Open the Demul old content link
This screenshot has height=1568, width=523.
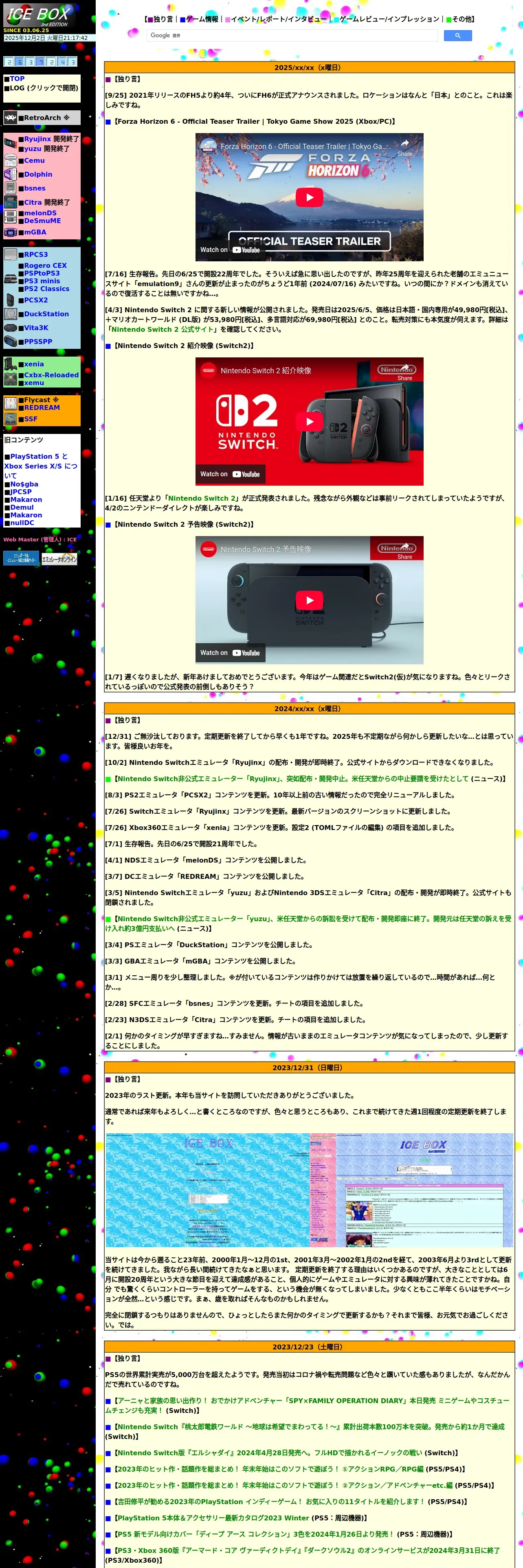(22, 508)
